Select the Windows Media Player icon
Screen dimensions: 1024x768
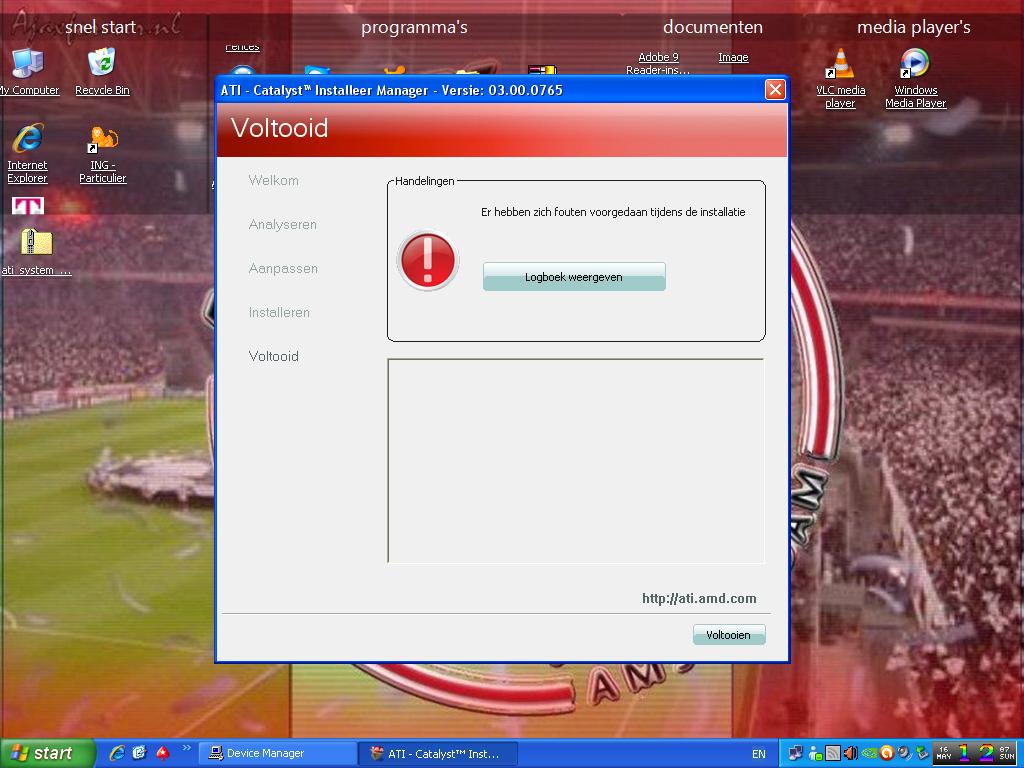tap(915, 78)
